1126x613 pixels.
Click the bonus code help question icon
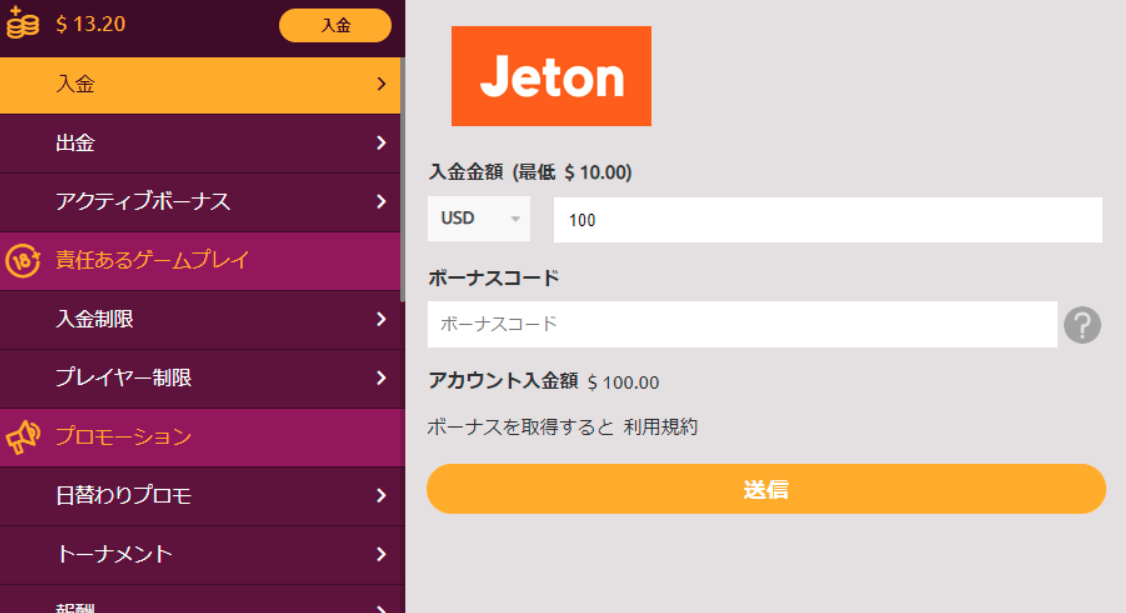(x=1082, y=324)
